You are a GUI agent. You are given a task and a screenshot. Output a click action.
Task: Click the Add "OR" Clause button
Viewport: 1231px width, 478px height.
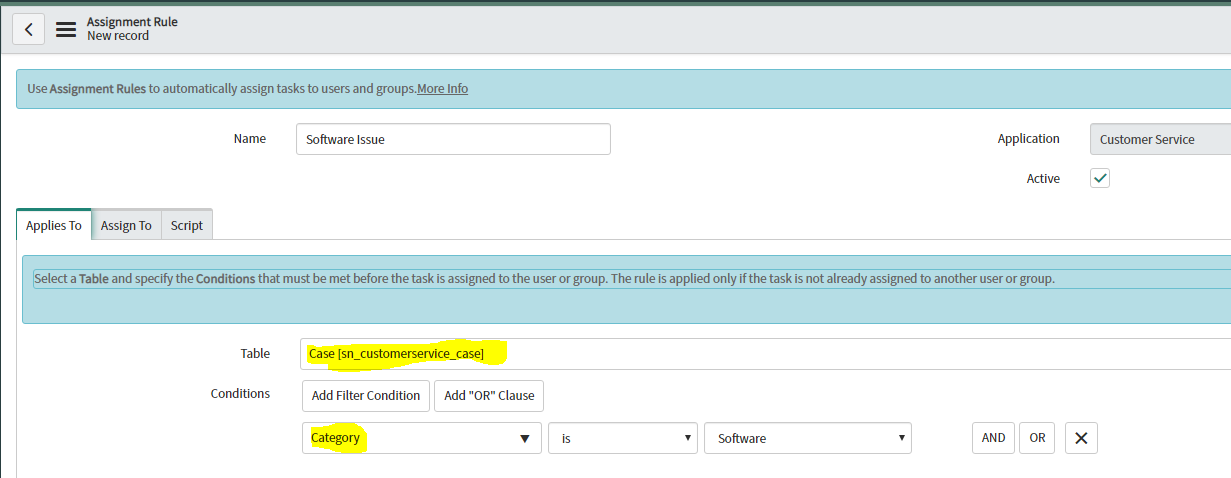(489, 395)
